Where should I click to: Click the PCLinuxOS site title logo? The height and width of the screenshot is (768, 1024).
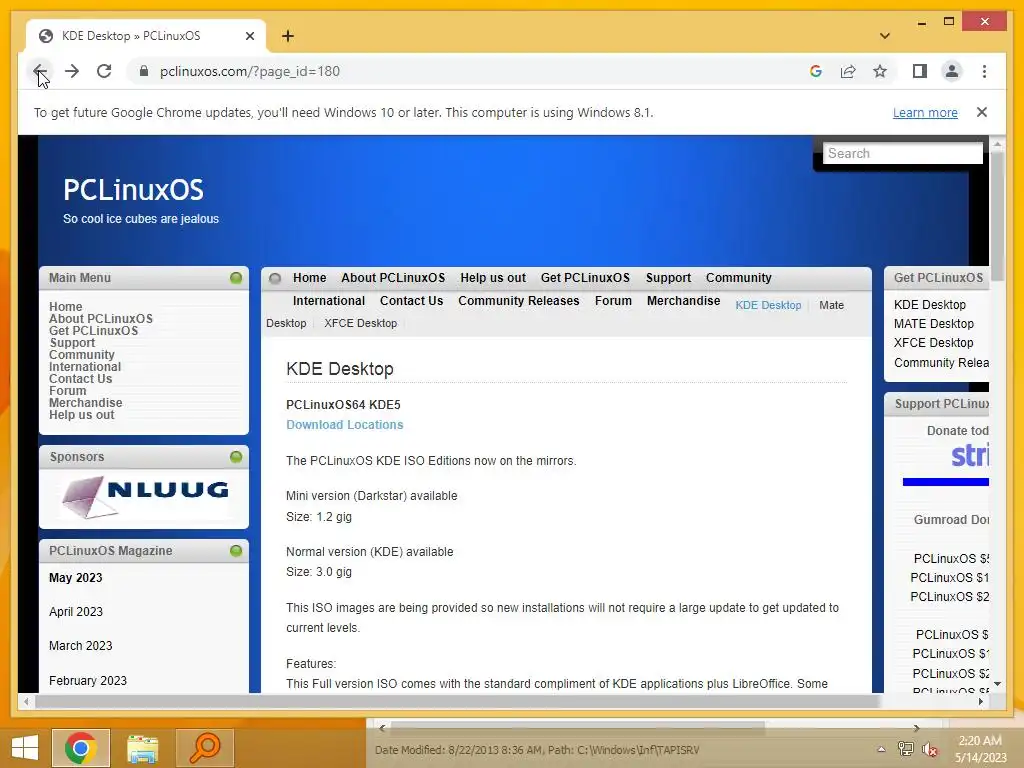point(133,190)
